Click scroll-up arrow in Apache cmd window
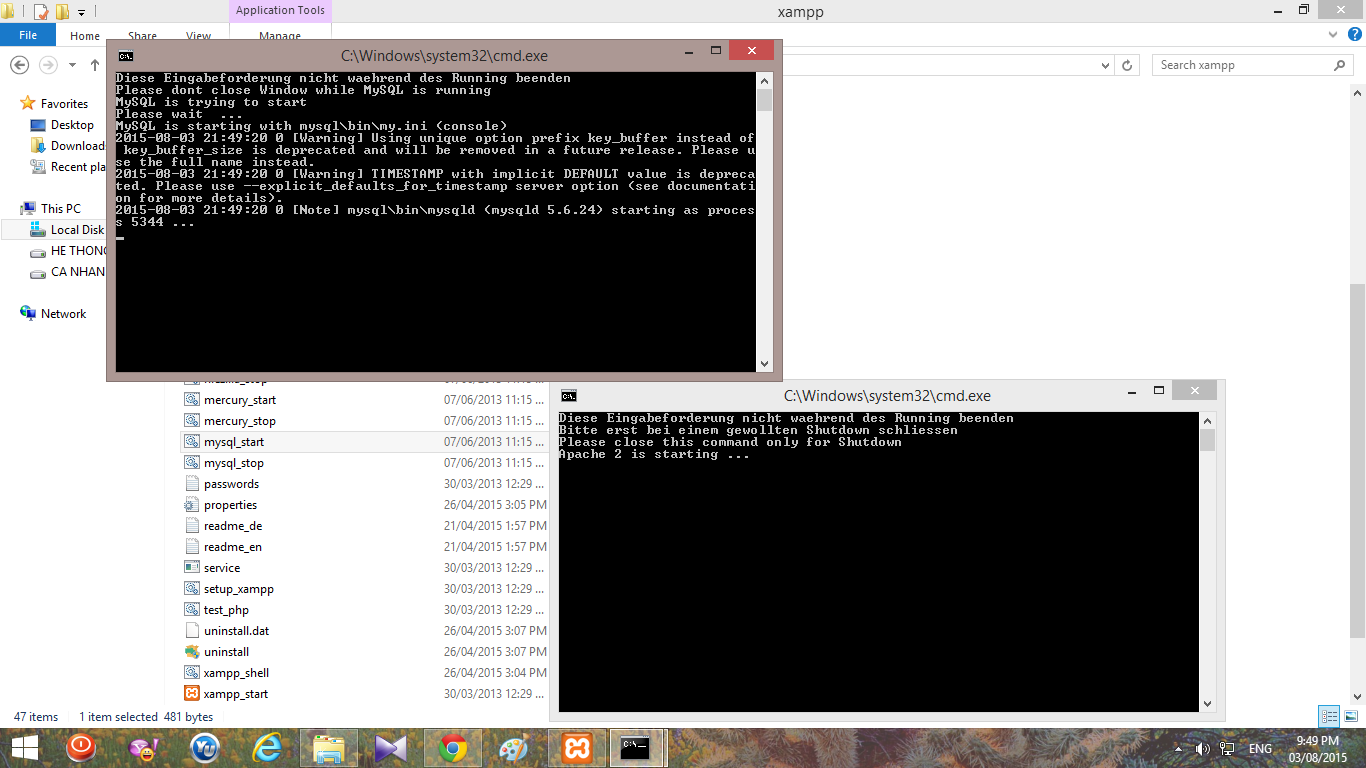 1207,420
